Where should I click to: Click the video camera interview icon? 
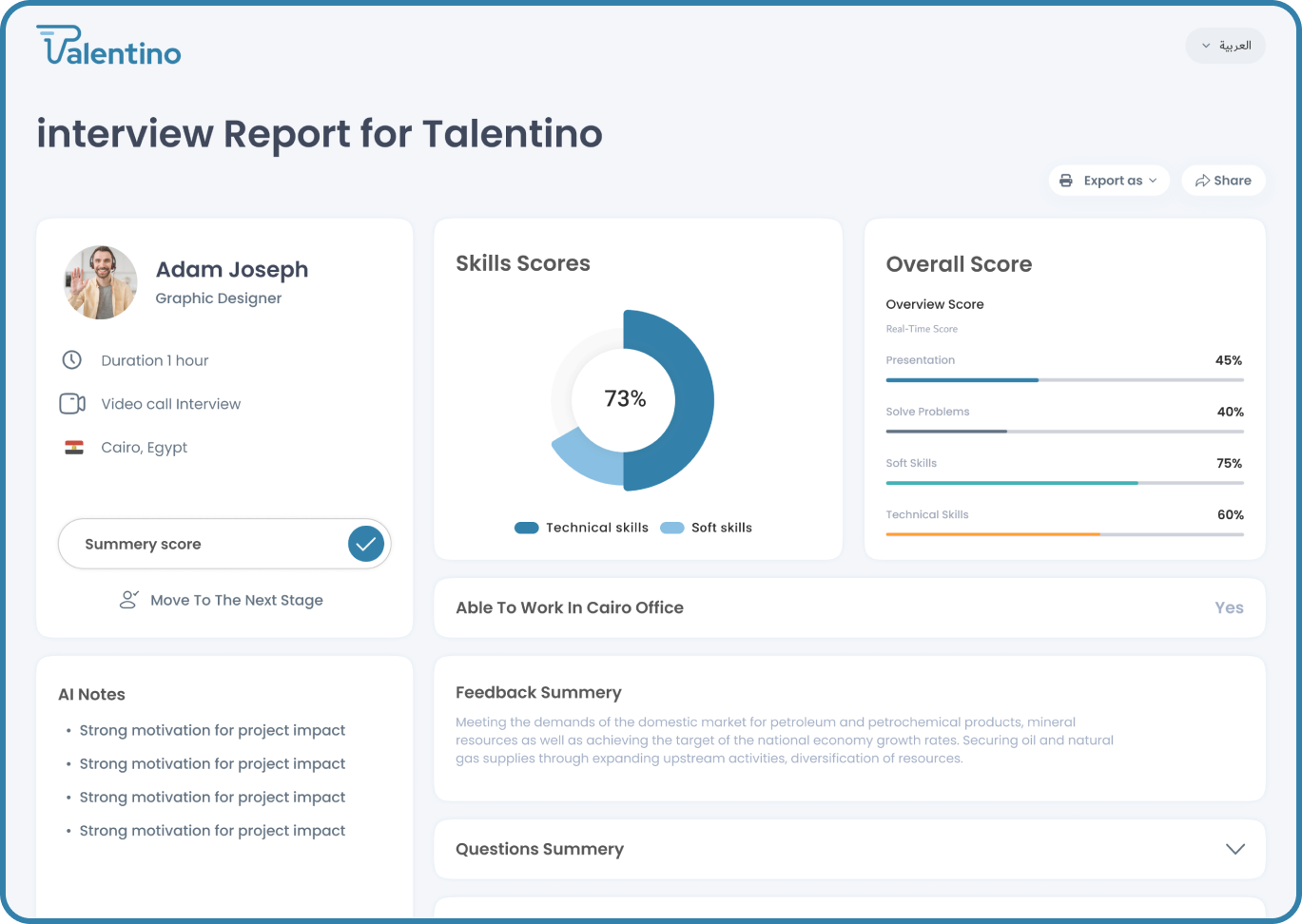coord(72,404)
